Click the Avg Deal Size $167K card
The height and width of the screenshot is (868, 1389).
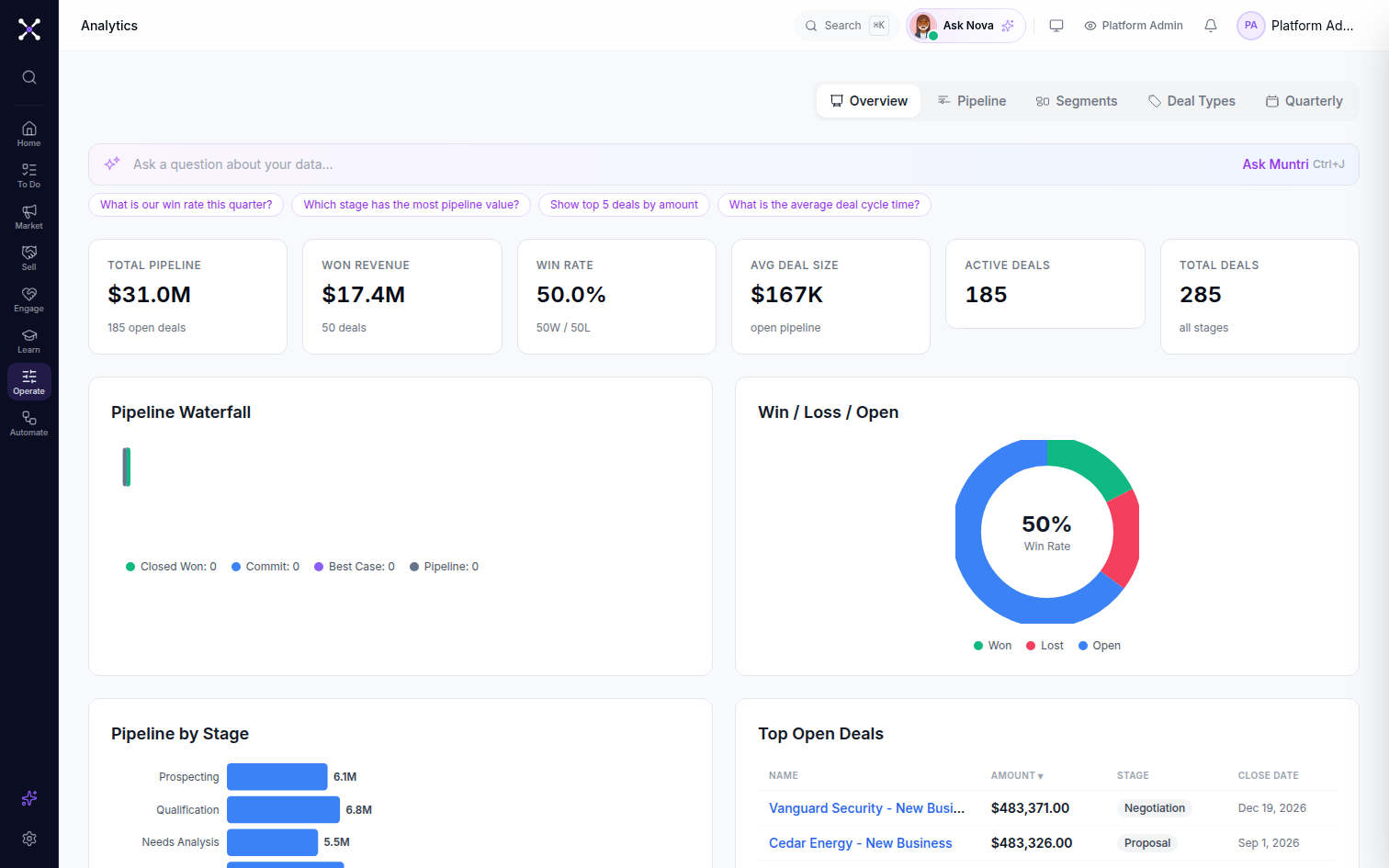tap(830, 297)
